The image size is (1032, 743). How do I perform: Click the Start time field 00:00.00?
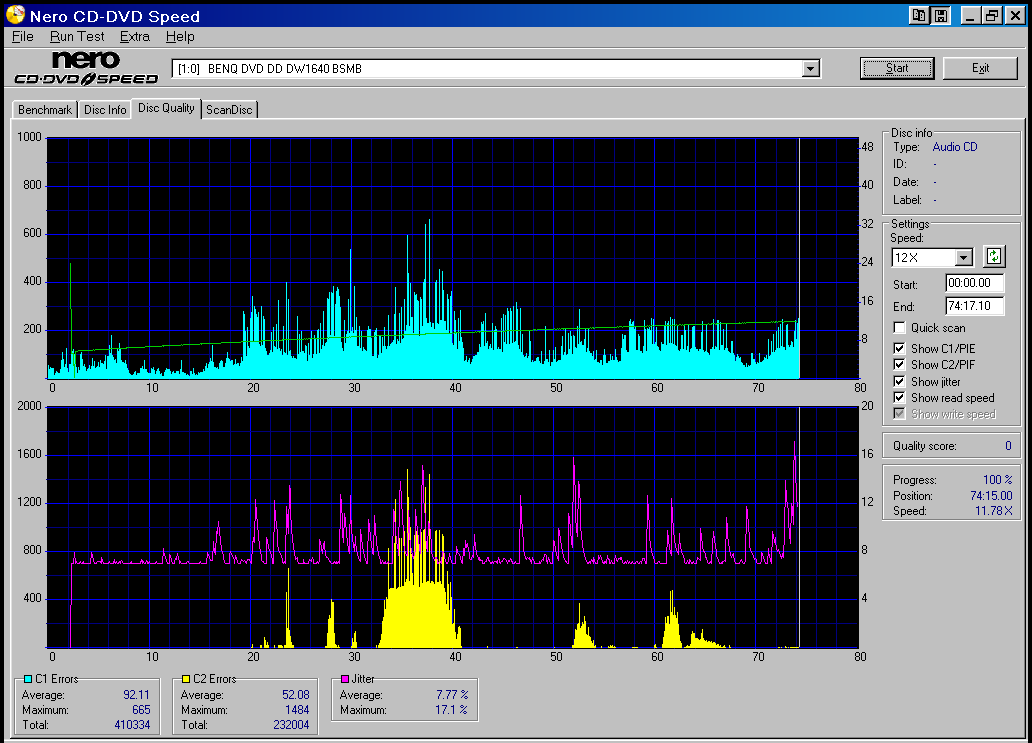[975, 283]
